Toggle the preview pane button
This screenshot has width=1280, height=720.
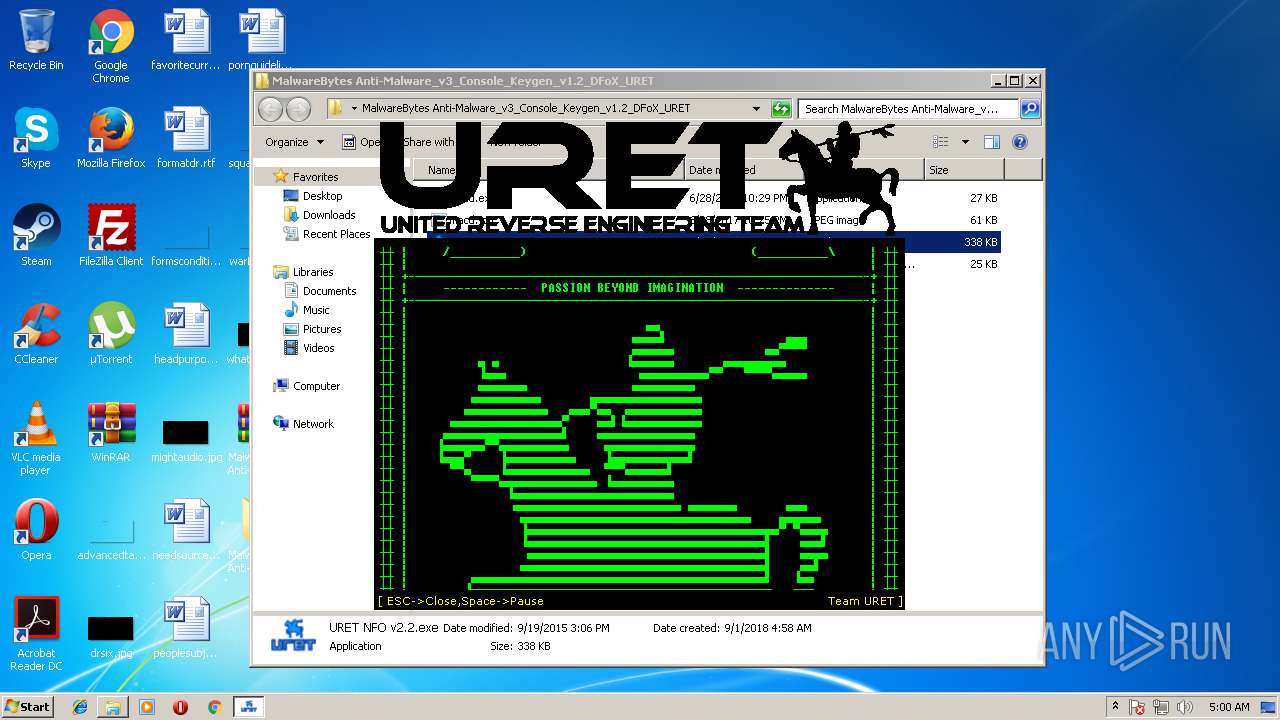(x=991, y=142)
